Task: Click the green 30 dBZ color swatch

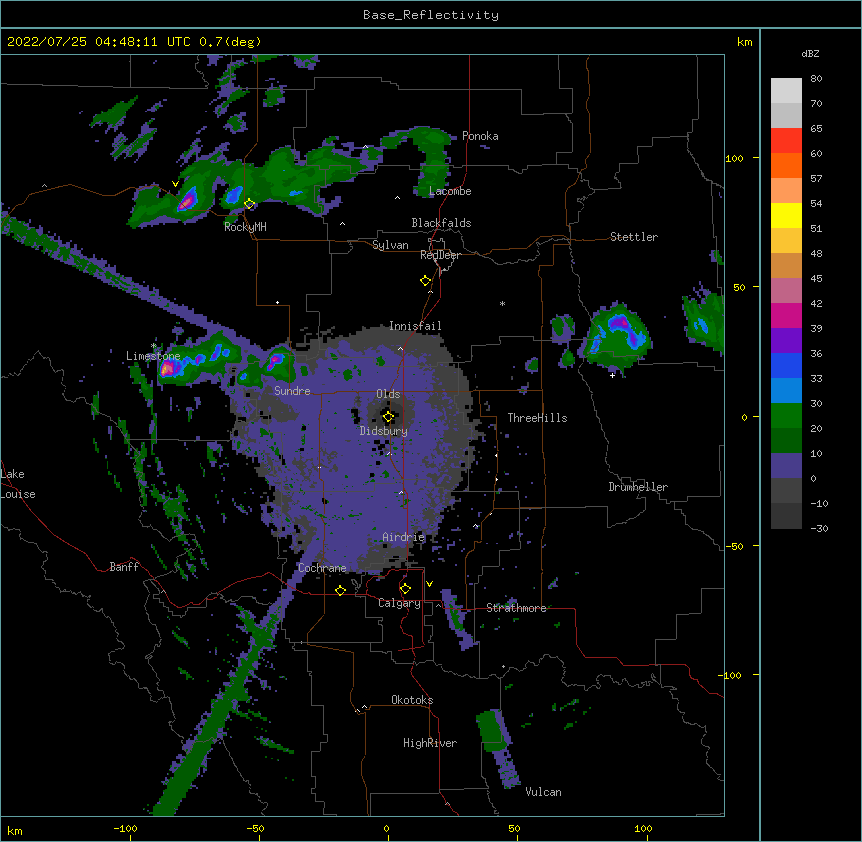Action: (786, 416)
